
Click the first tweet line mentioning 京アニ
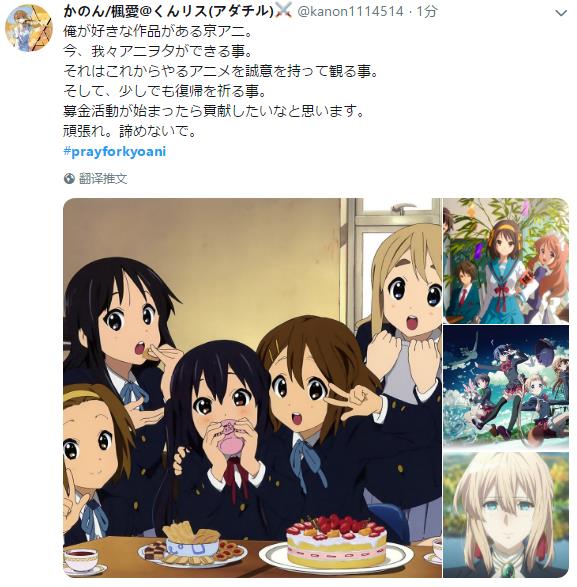click(x=158, y=31)
